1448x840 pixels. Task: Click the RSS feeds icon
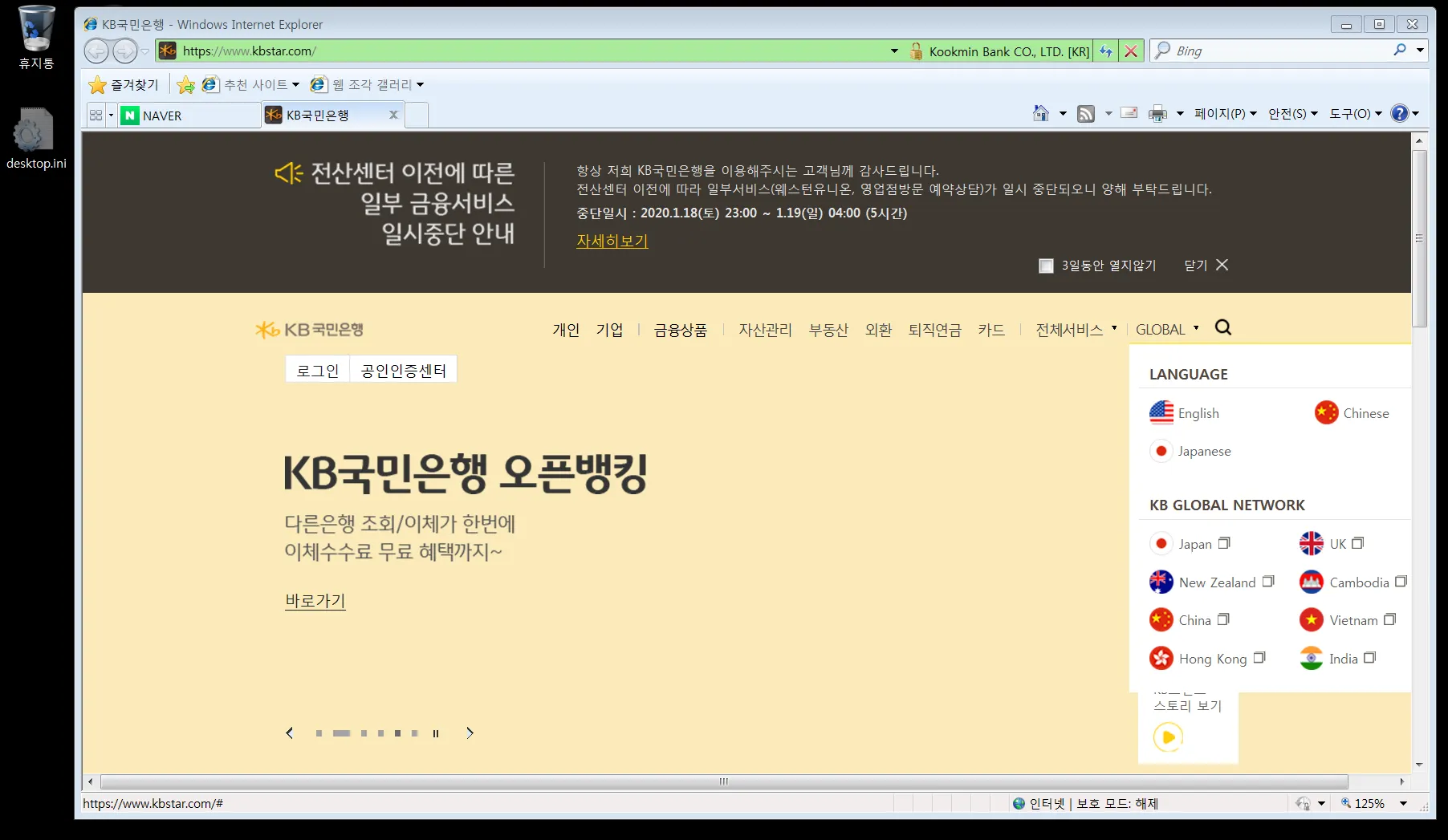point(1086,114)
